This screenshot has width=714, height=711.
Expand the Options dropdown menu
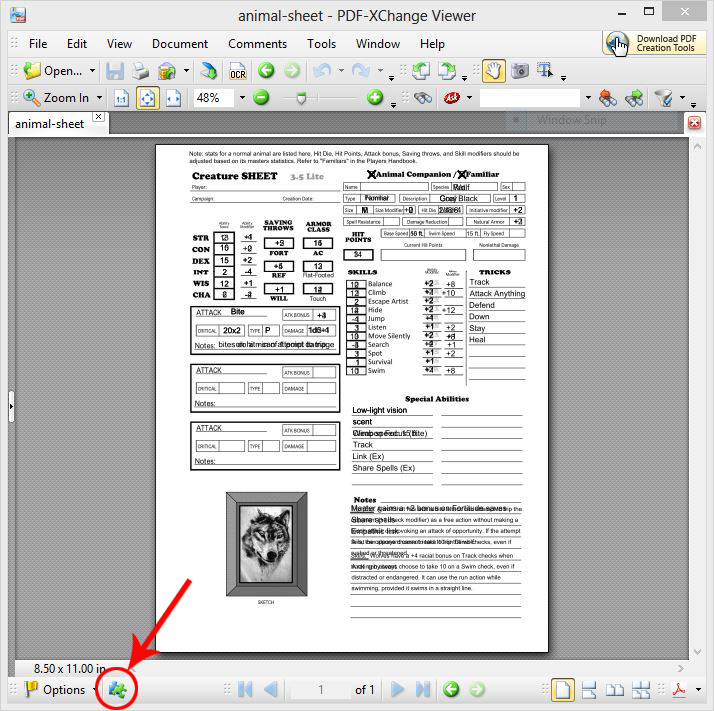click(x=93, y=690)
